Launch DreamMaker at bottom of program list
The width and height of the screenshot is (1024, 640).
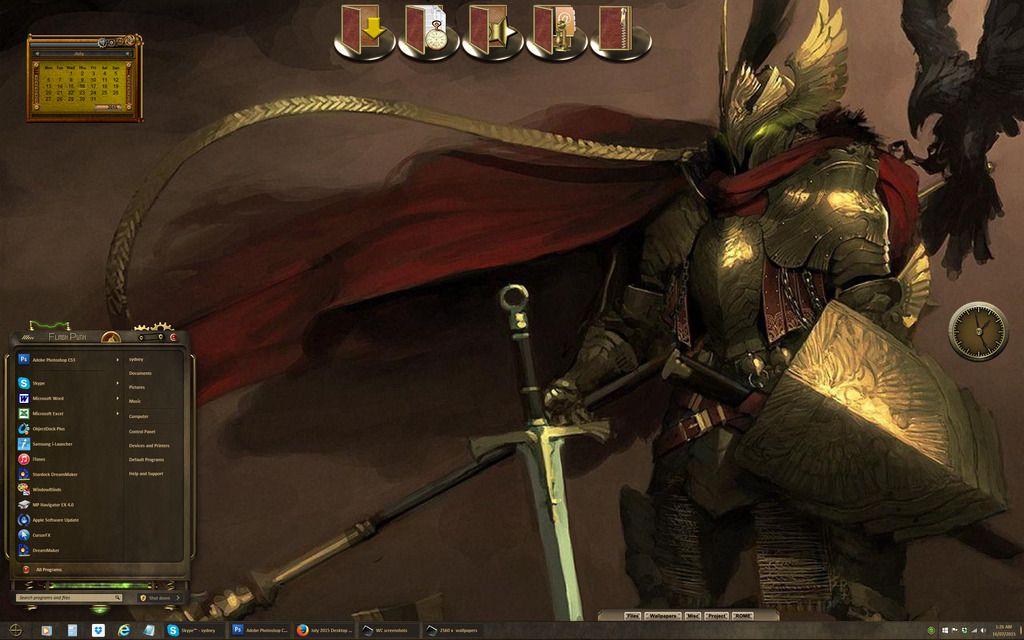(x=68, y=551)
